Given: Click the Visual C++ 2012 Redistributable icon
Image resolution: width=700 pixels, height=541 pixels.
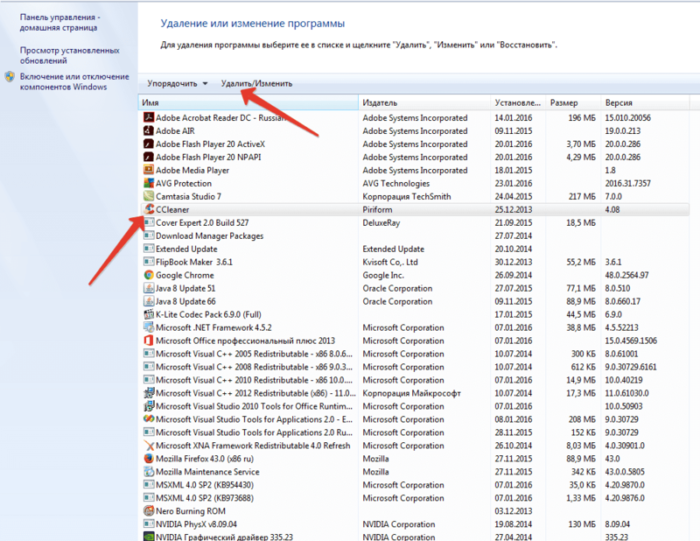Looking at the screenshot, I should (x=149, y=393).
